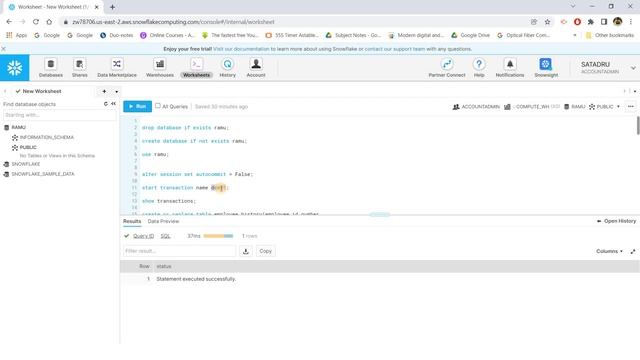Expand the SATADRU user menu

click(x=633, y=68)
